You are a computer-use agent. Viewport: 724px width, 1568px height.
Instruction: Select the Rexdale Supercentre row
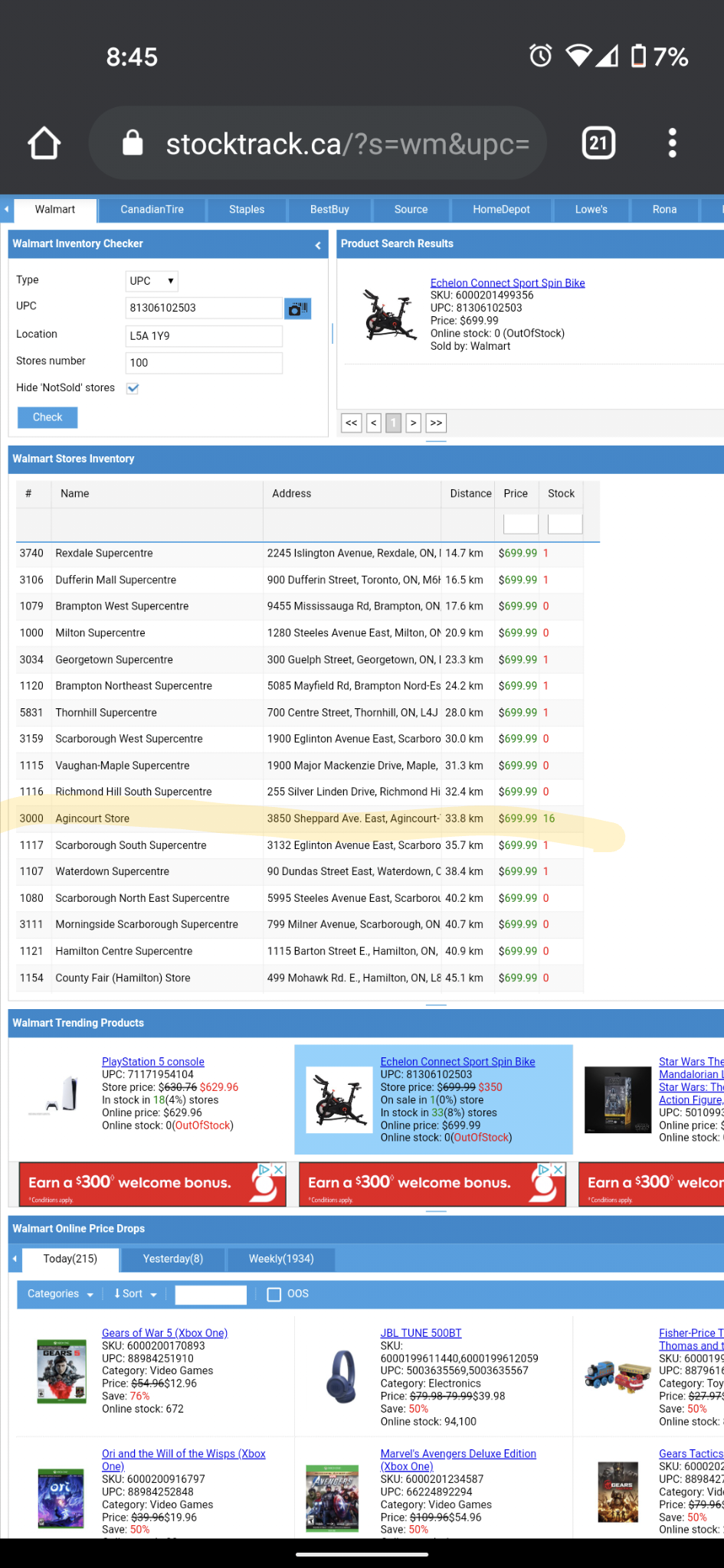pos(300,554)
